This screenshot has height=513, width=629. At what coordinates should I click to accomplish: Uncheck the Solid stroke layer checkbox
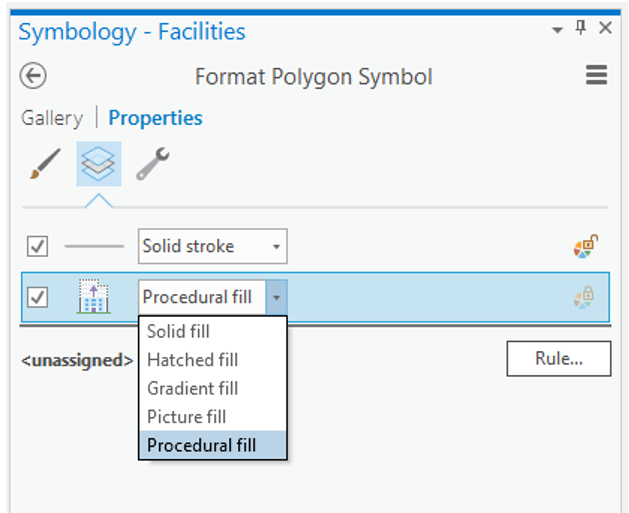[x=37, y=246]
